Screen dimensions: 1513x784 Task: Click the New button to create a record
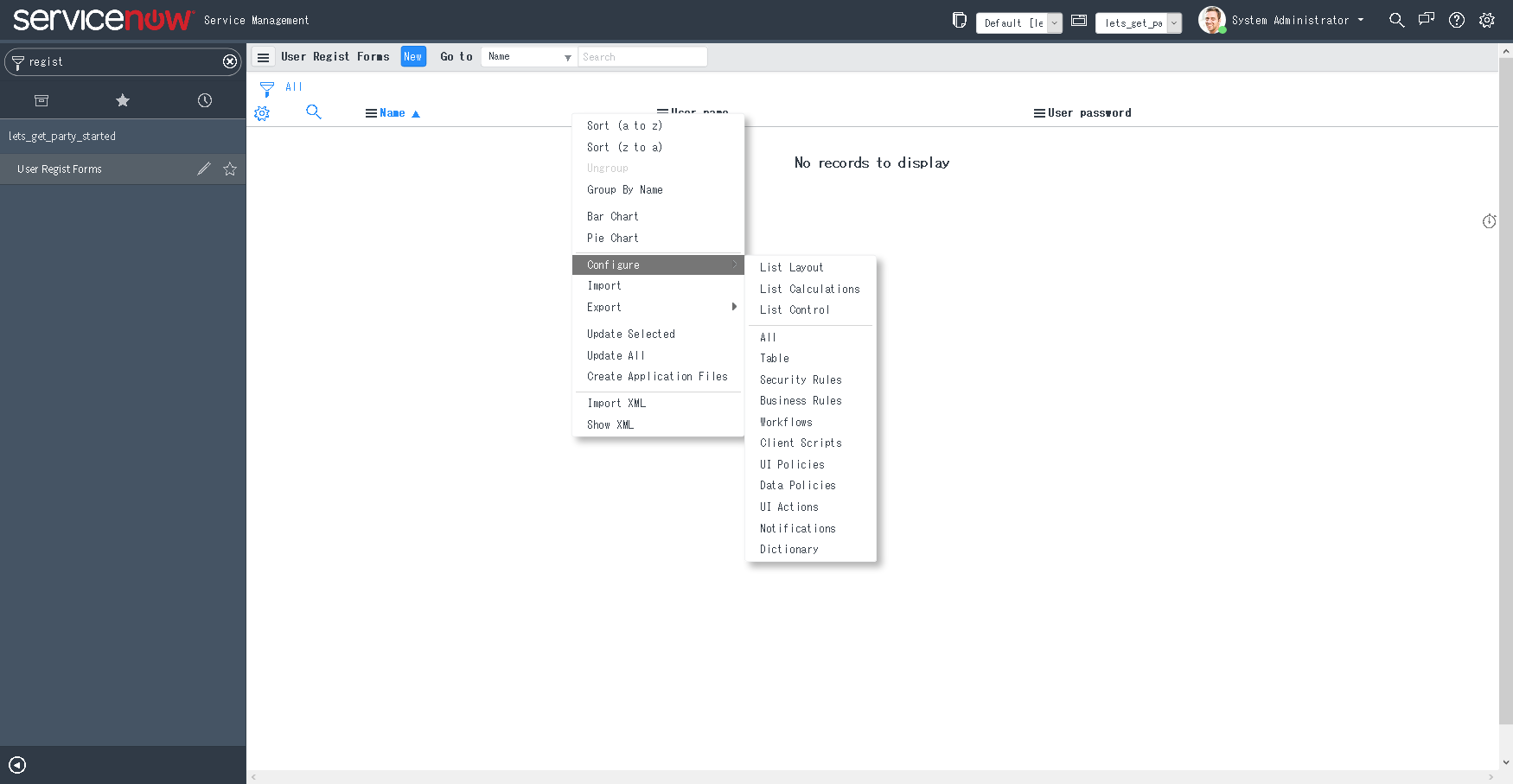[413, 56]
